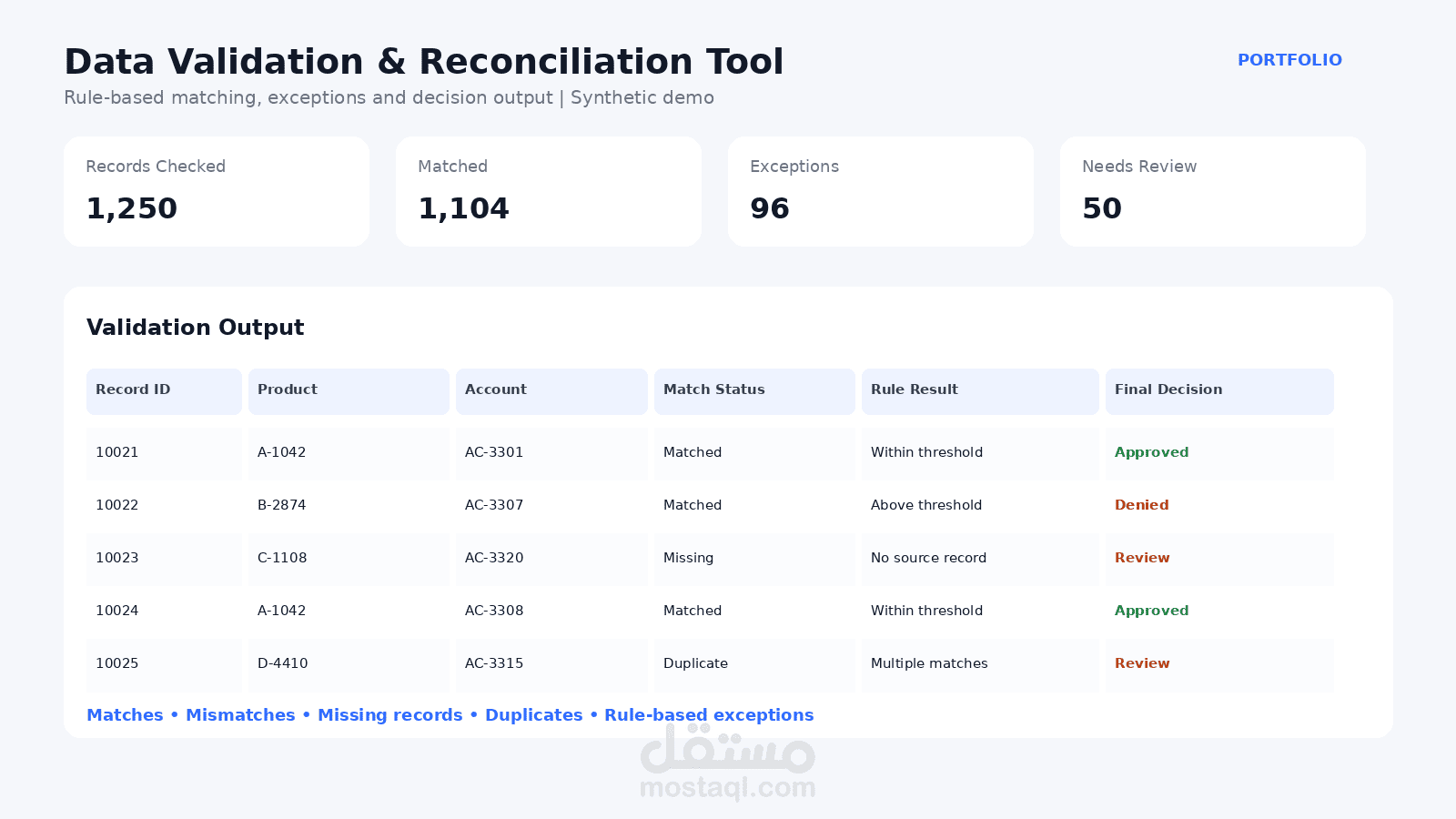Click the Account column header
The height and width of the screenshot is (819, 1456).
551,391
